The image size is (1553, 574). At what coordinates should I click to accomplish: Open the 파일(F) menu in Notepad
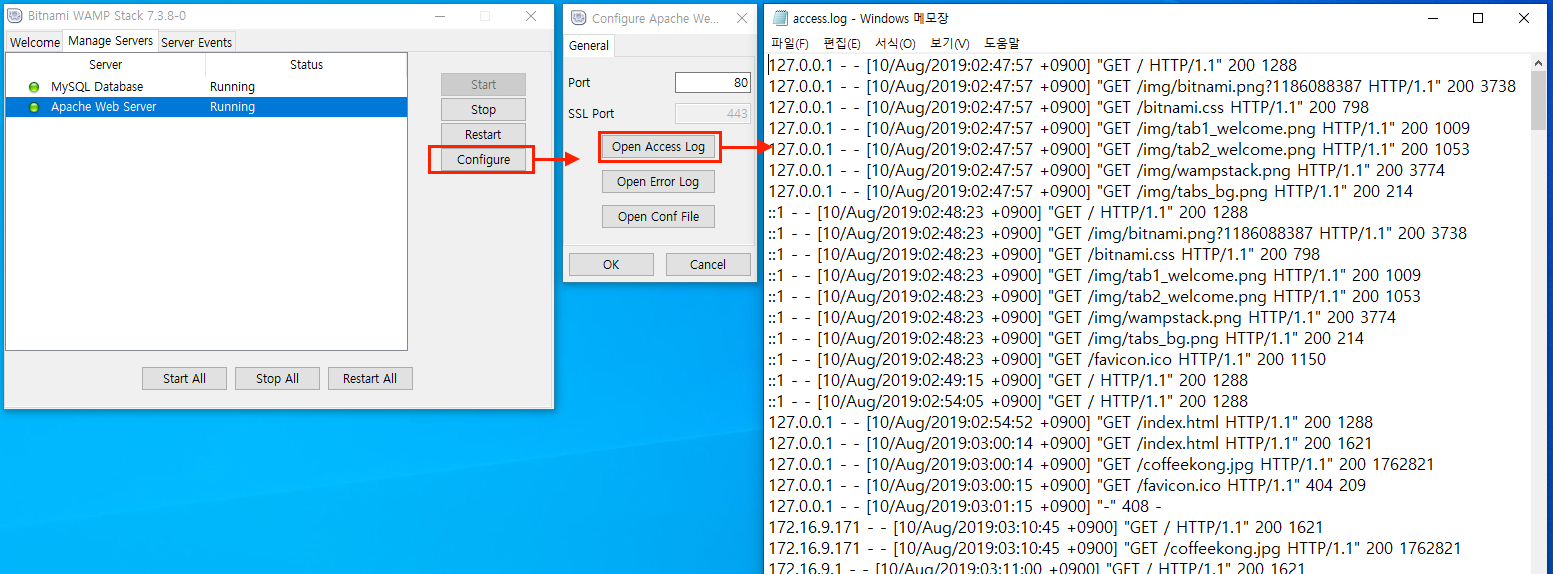pos(789,44)
